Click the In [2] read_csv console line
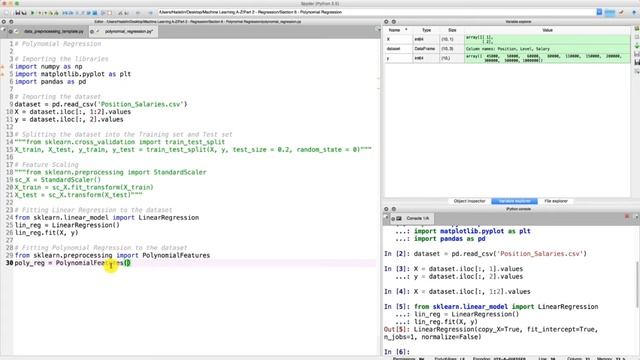 coord(485,254)
